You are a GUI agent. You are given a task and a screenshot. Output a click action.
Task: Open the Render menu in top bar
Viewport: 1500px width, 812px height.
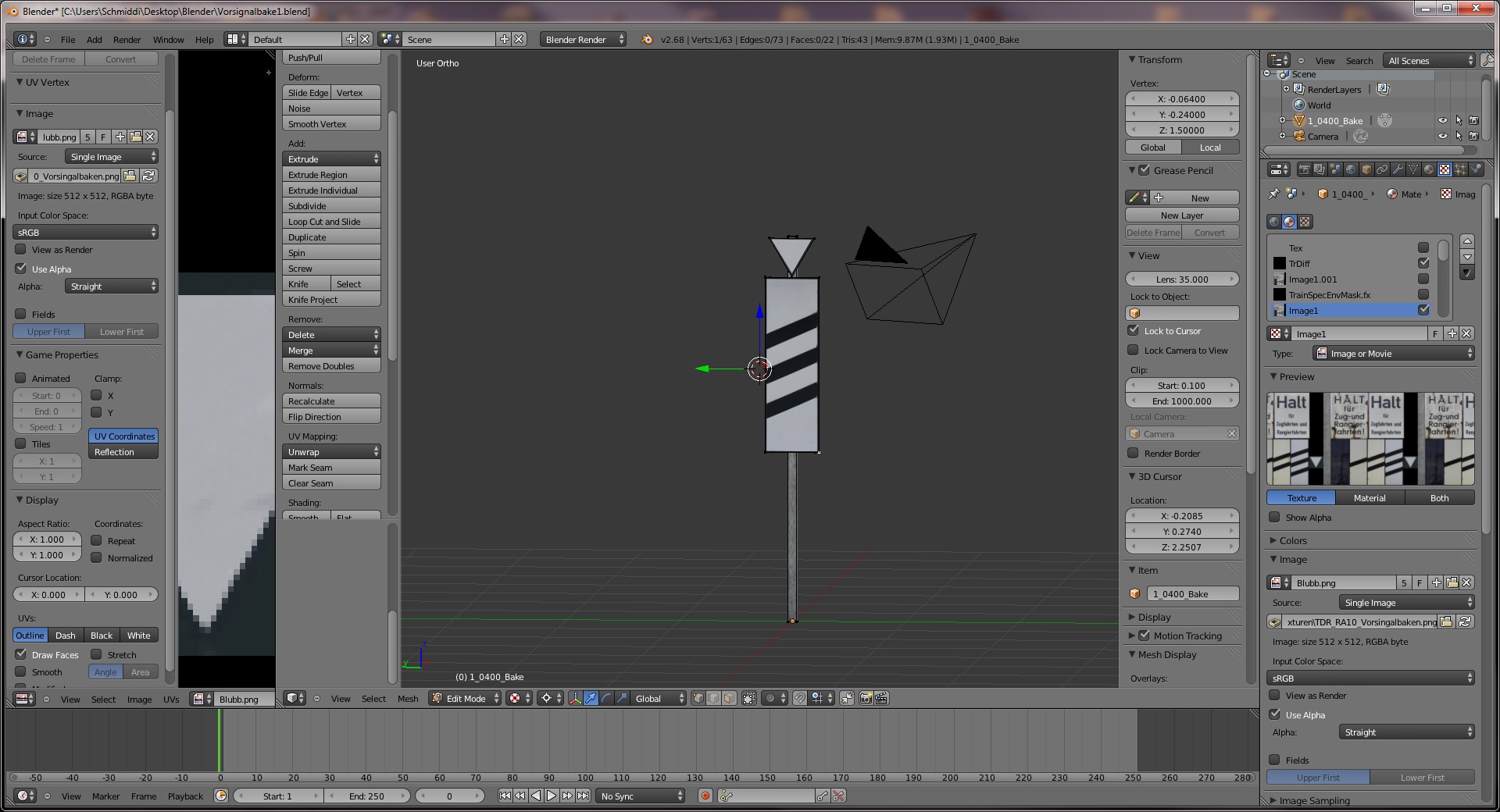[127, 40]
